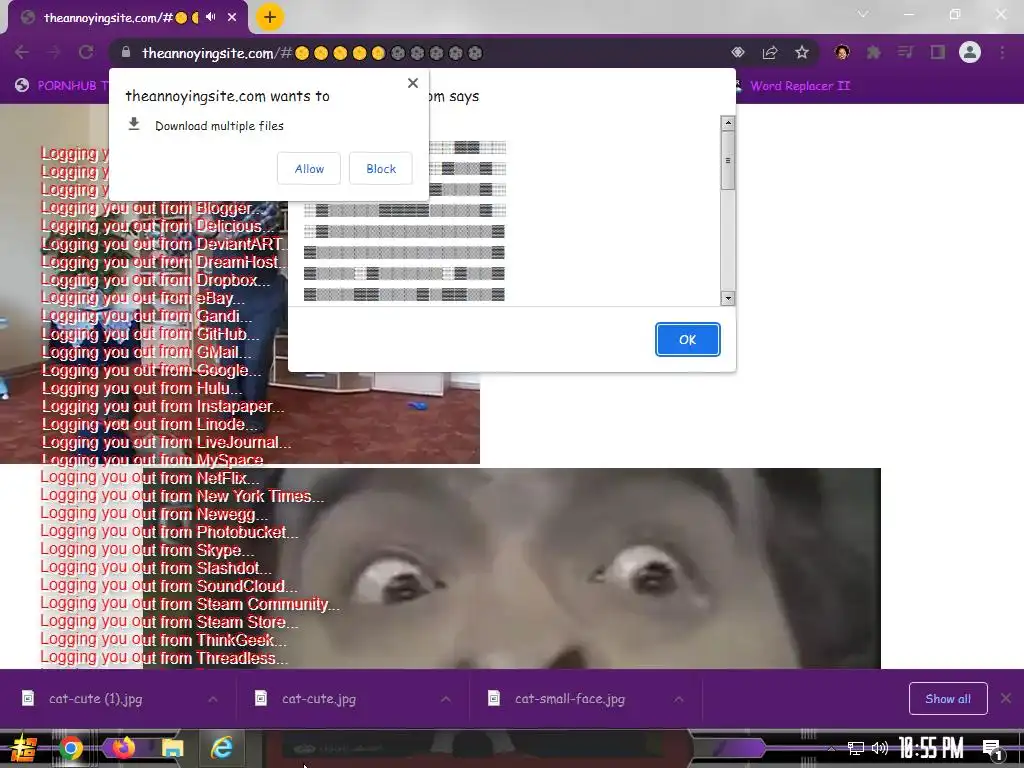Open media control playlist icon
The image size is (1024, 768).
tap(905, 53)
